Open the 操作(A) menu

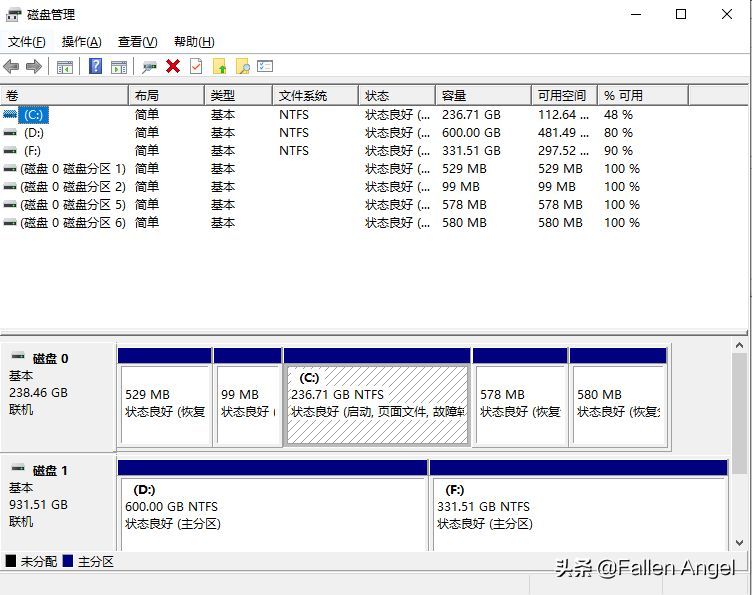[82, 42]
